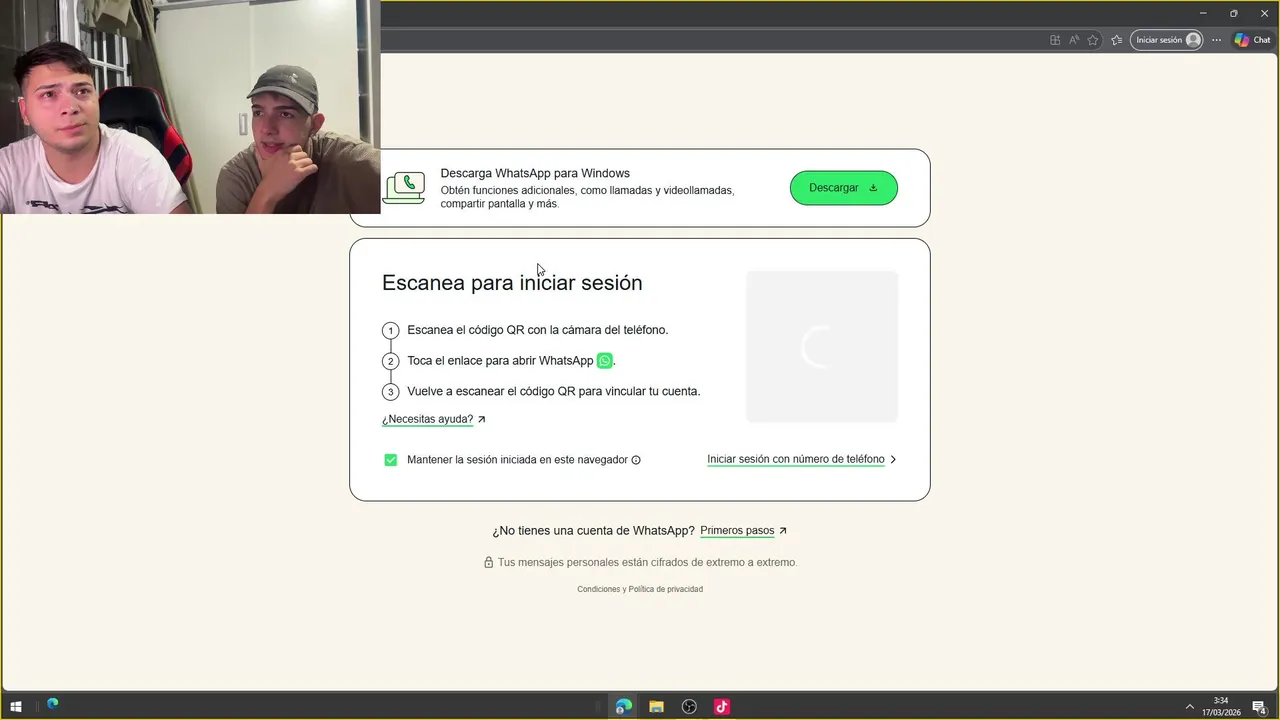The height and width of the screenshot is (720, 1280).
Task: Click the browser Iniciar sesión profile button
Action: (x=1166, y=40)
